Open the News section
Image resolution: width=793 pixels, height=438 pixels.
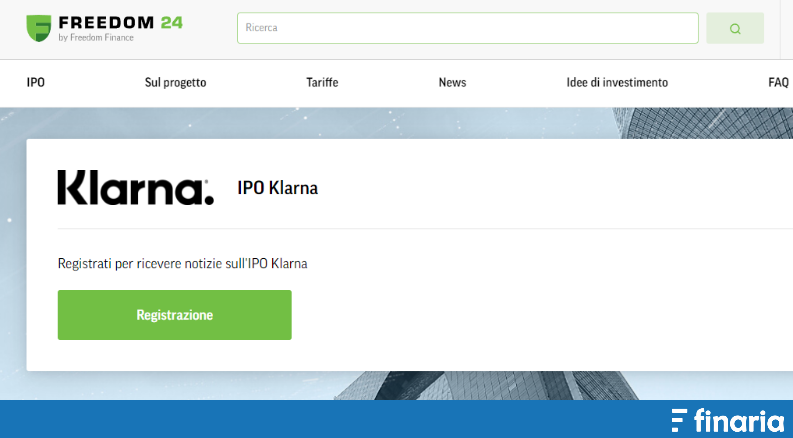[x=452, y=82]
